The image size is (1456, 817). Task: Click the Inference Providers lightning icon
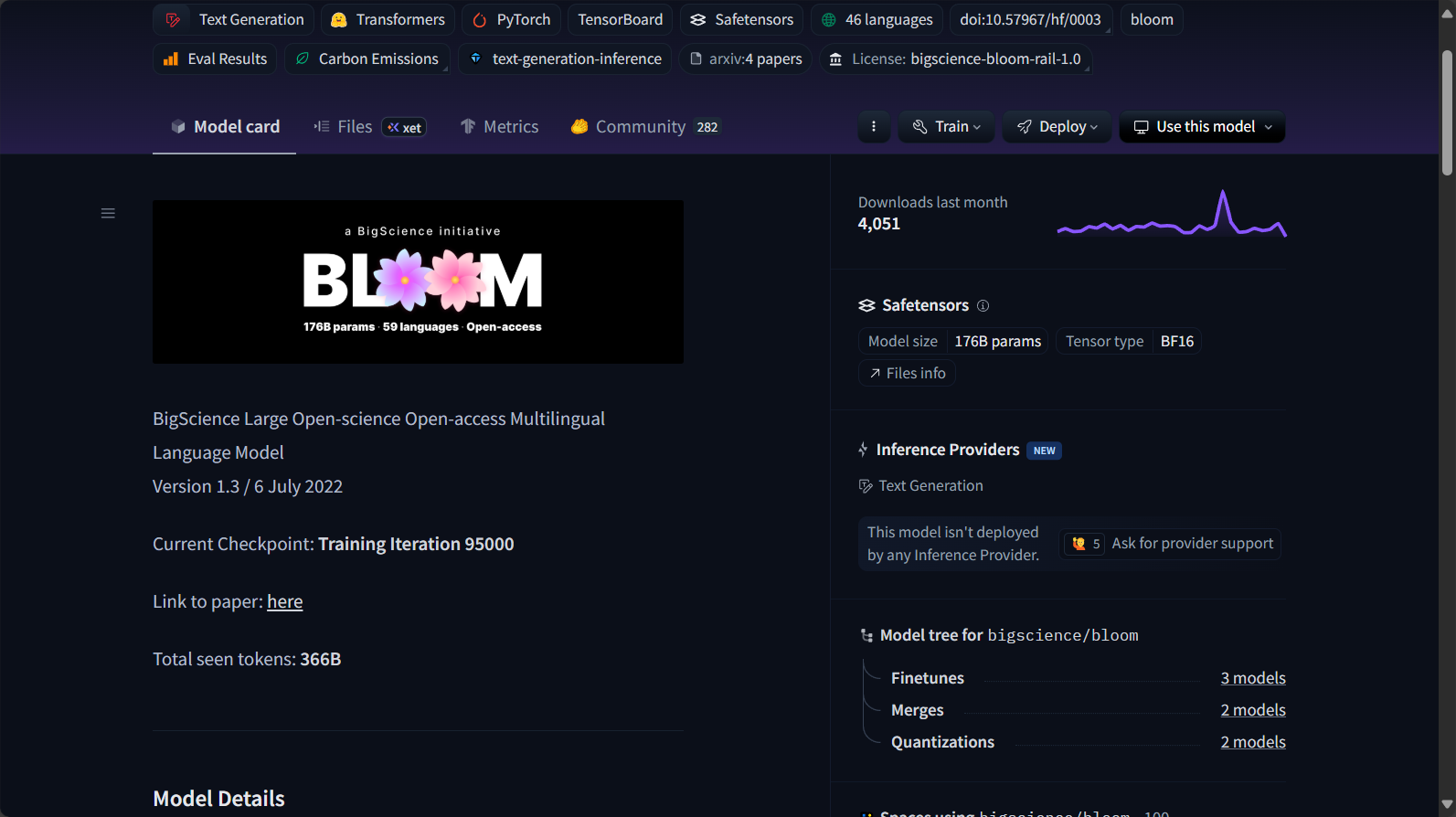tap(863, 450)
